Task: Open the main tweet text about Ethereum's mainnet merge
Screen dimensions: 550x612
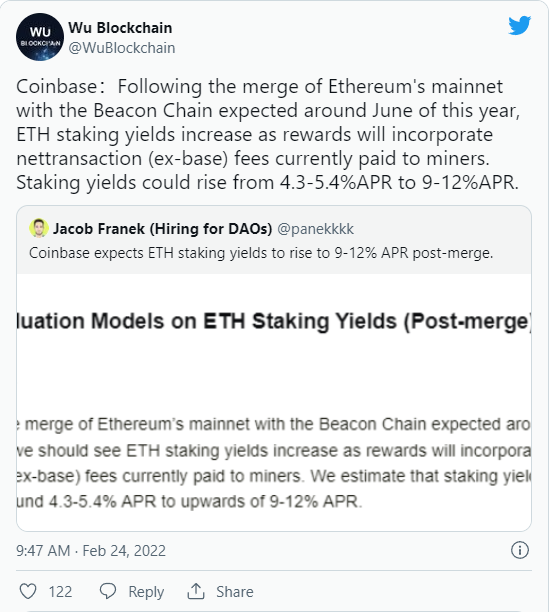Action: click(x=268, y=134)
